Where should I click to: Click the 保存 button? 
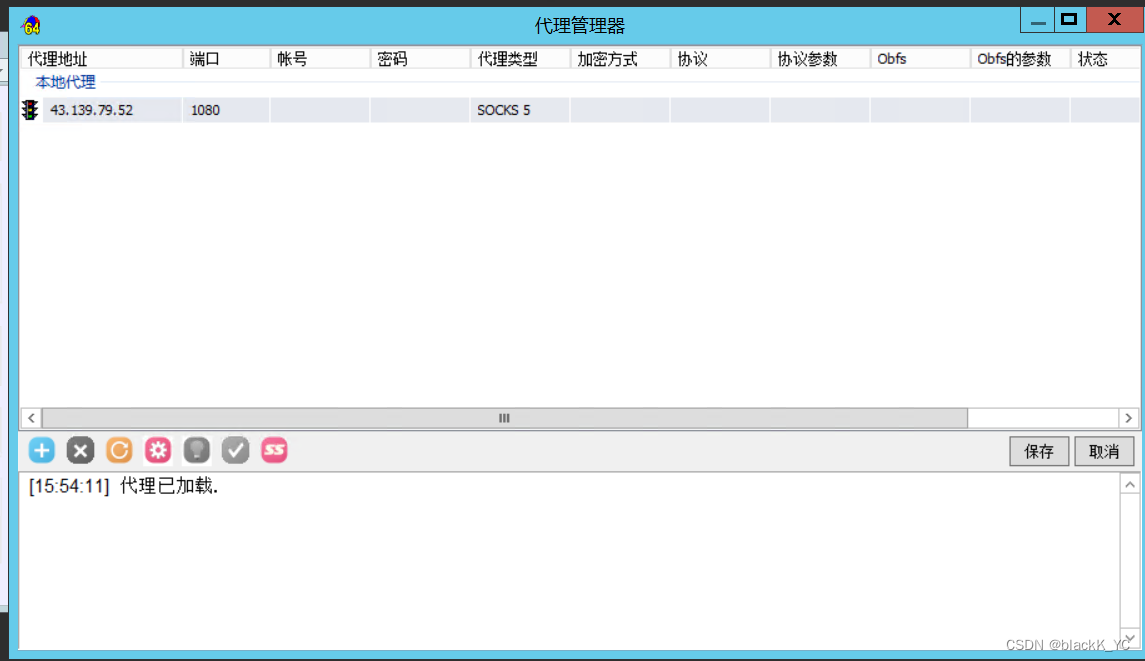click(x=1039, y=451)
